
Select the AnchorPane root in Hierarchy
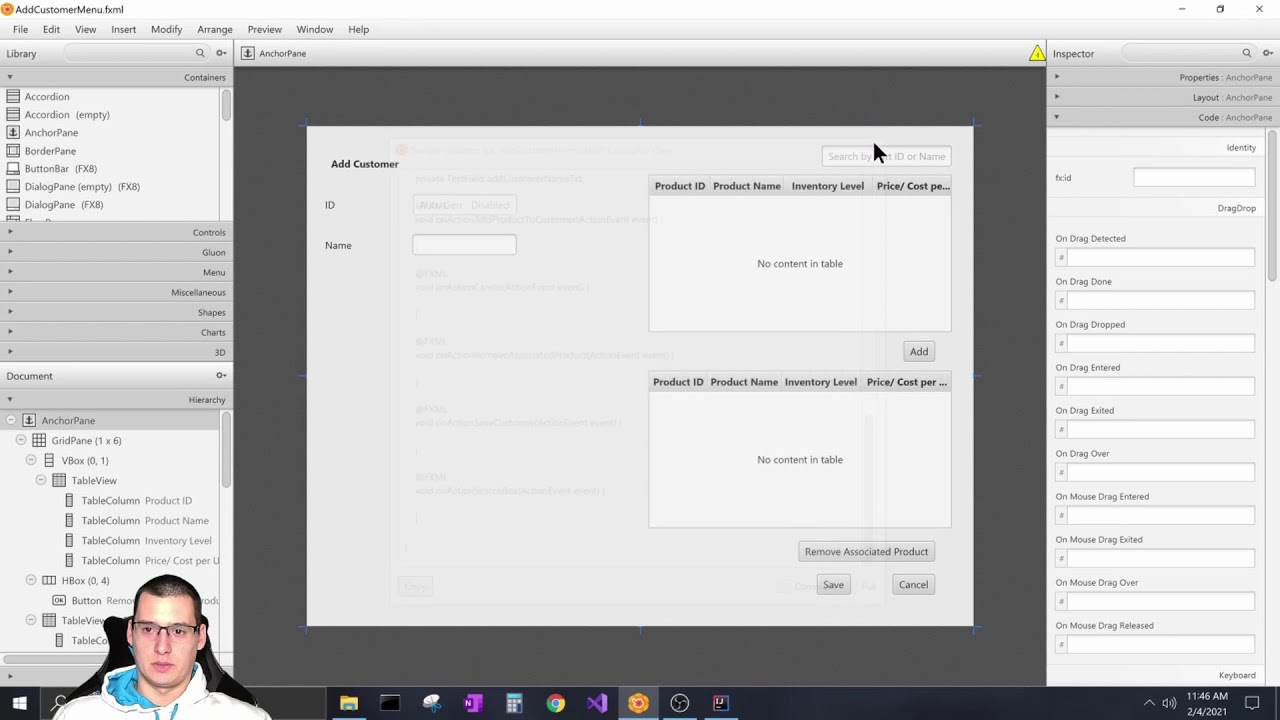110,421
